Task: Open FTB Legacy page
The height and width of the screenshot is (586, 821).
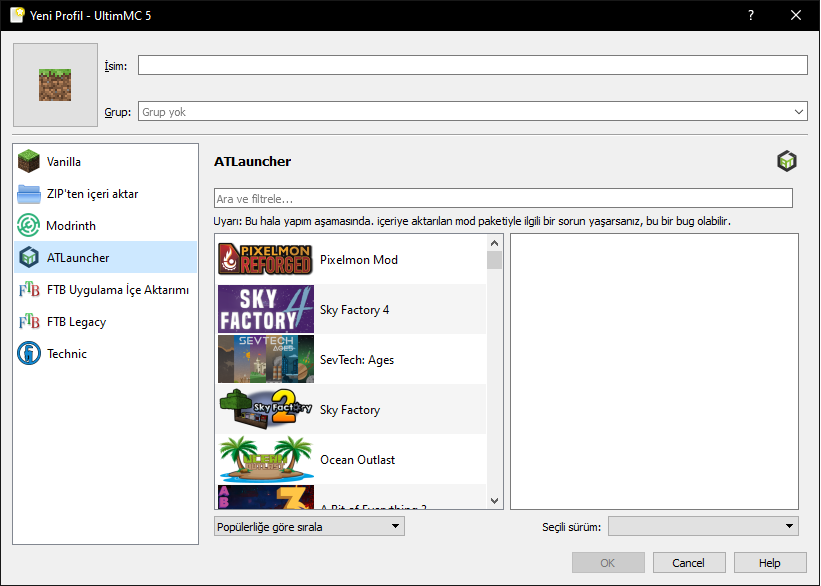Action: (106, 322)
